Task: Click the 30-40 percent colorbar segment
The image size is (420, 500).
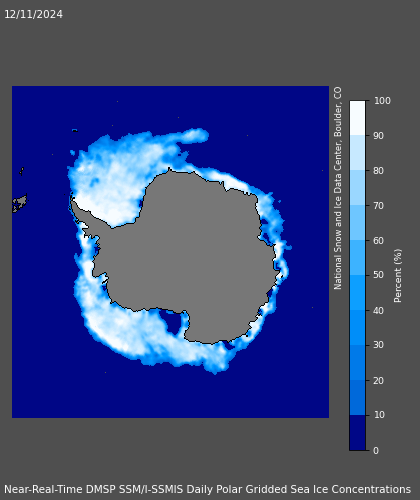Action: click(x=357, y=328)
